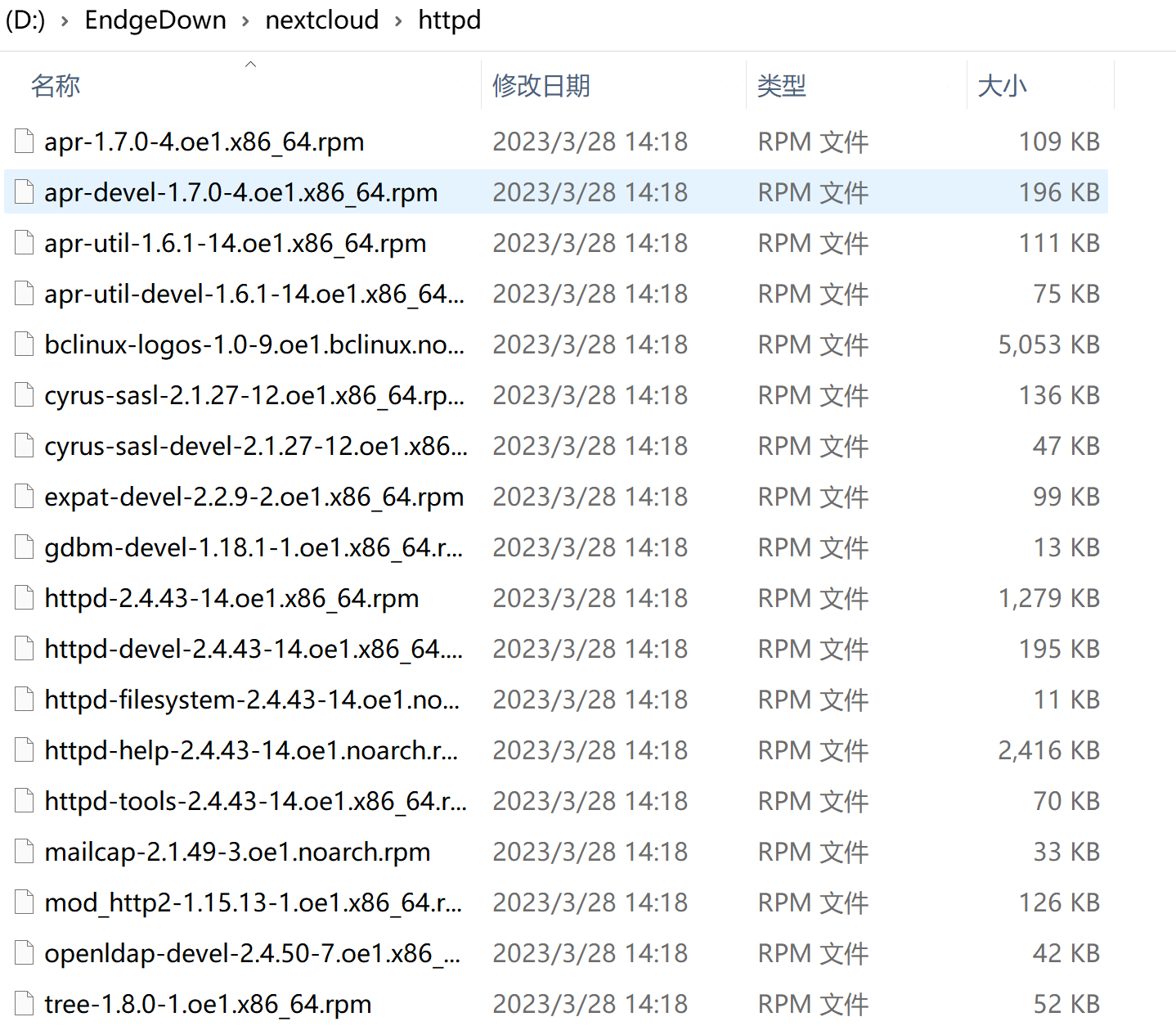Click modified date in the tree-1.8.0 row
The image size is (1176, 1026).
(590, 1004)
